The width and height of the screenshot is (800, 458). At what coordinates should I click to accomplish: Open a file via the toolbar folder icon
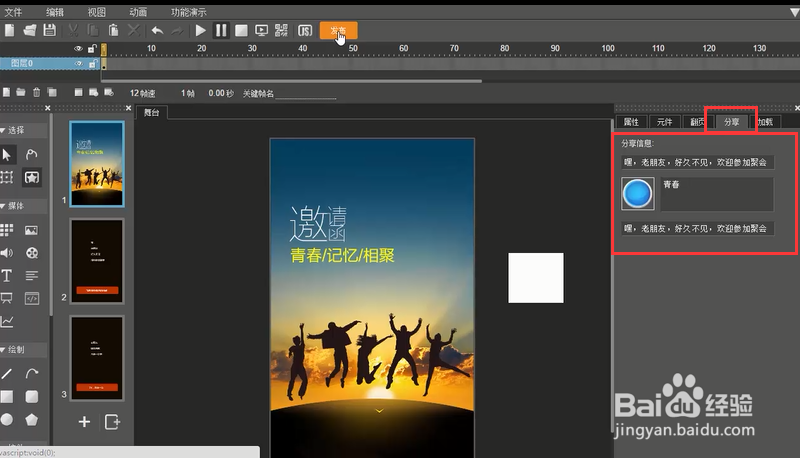[x=30, y=31]
